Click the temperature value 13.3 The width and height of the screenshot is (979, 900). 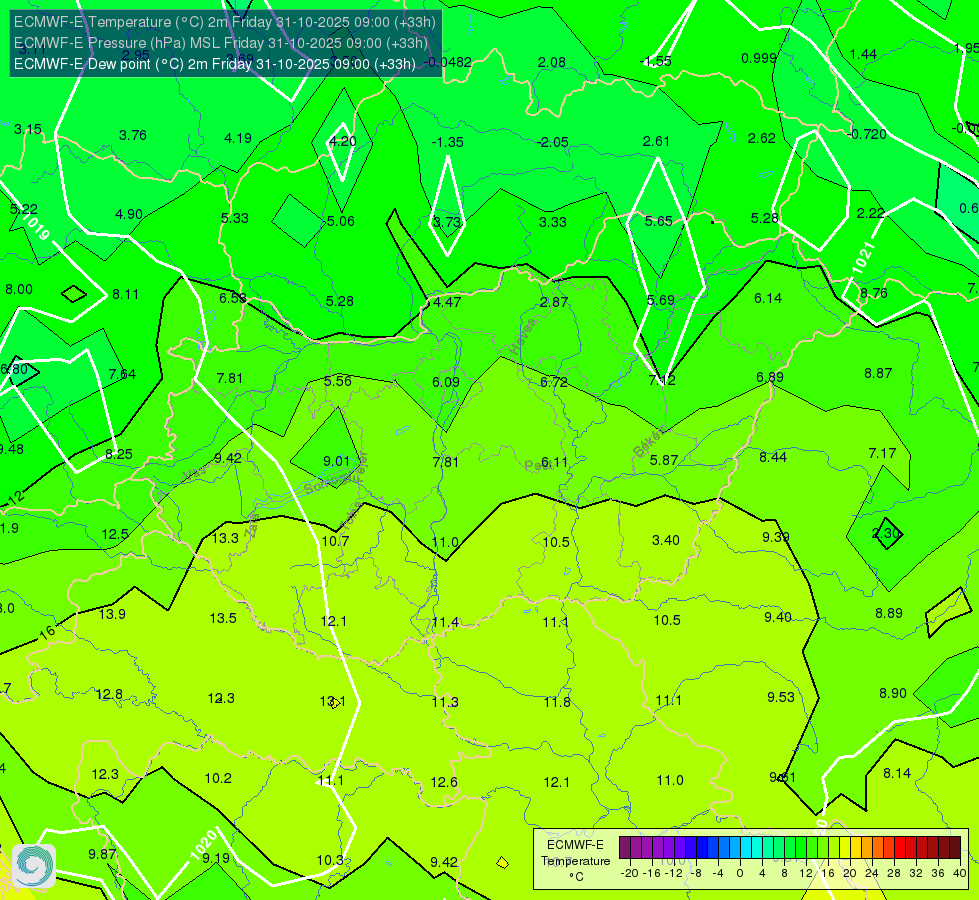225,538
